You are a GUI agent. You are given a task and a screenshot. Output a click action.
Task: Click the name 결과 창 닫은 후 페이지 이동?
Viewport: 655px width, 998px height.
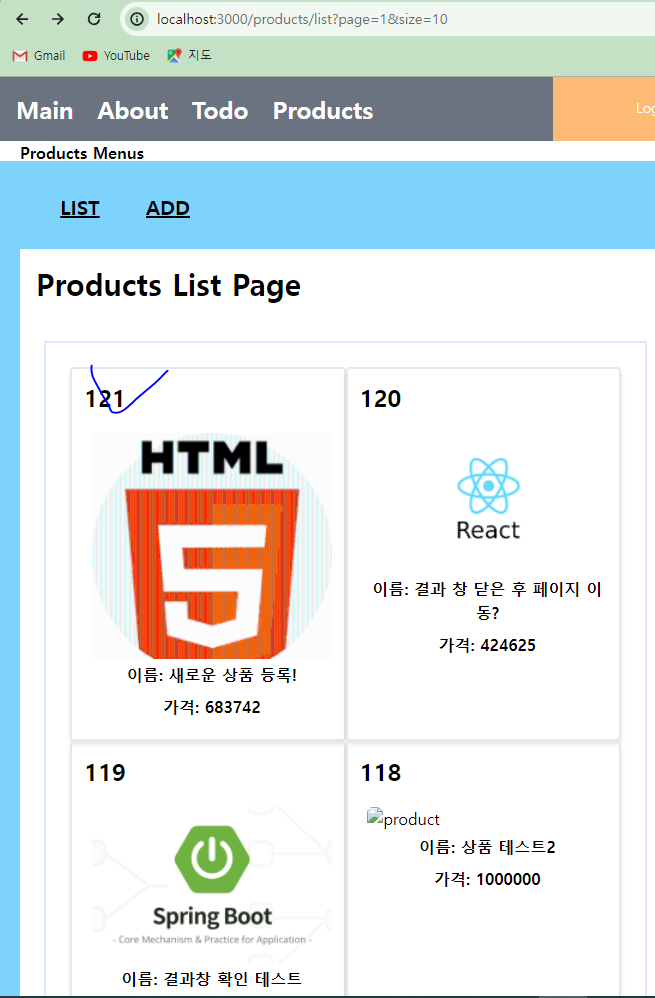coord(488,601)
